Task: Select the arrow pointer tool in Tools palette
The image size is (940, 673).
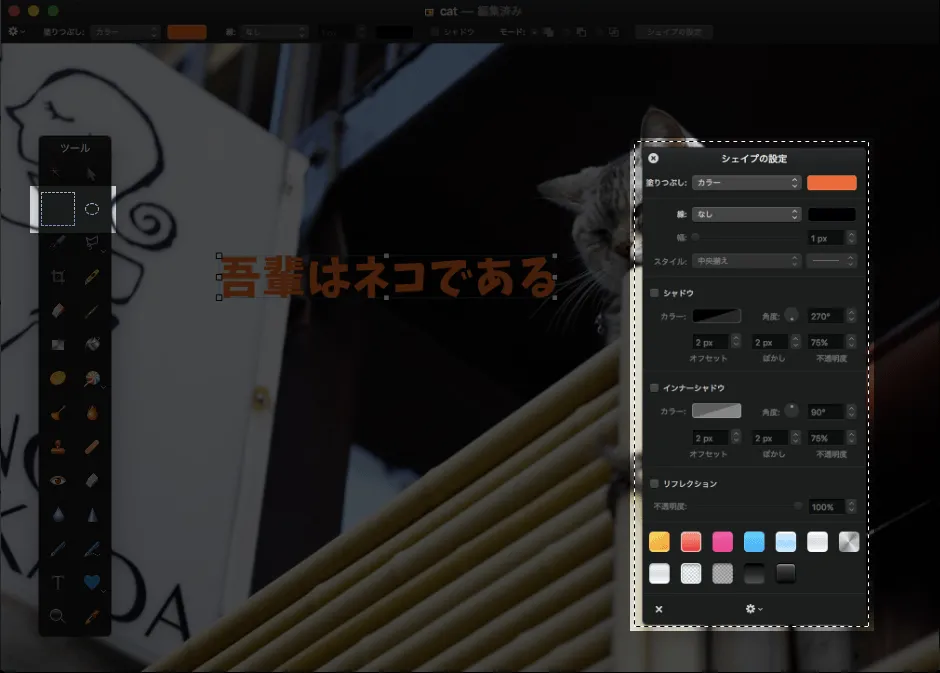Action: point(91,174)
